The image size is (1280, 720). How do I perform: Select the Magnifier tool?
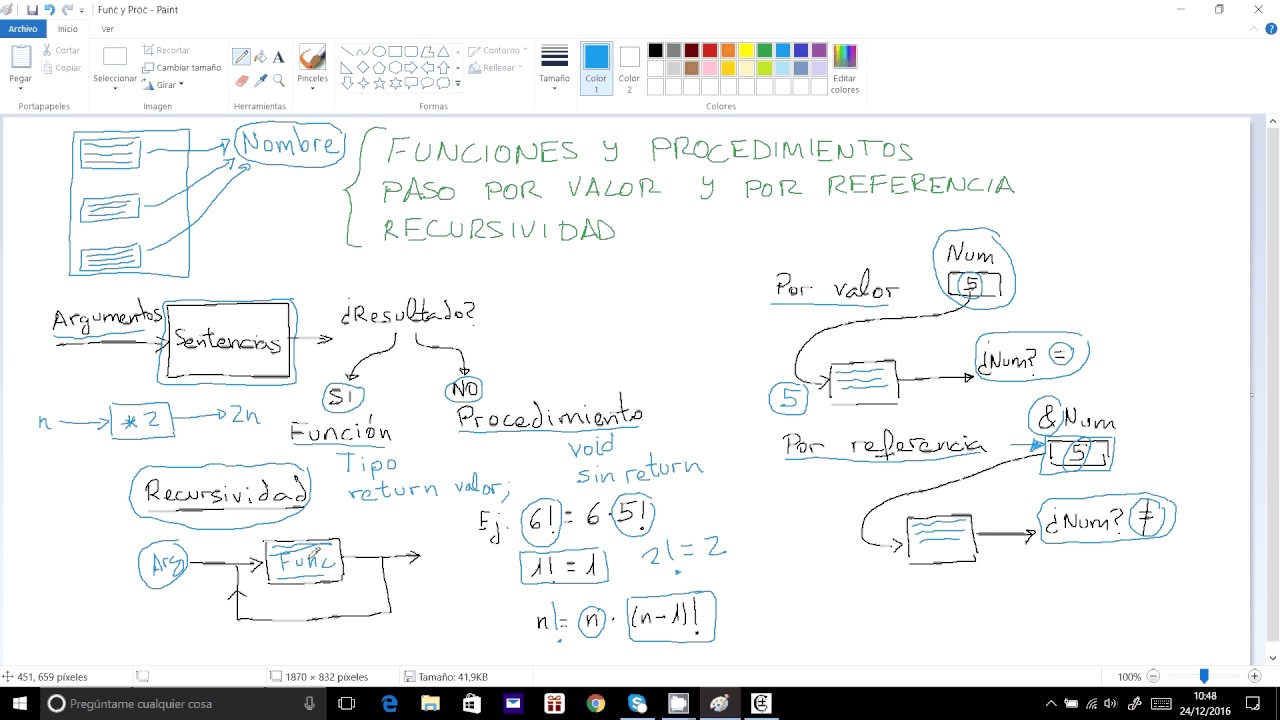click(x=279, y=80)
